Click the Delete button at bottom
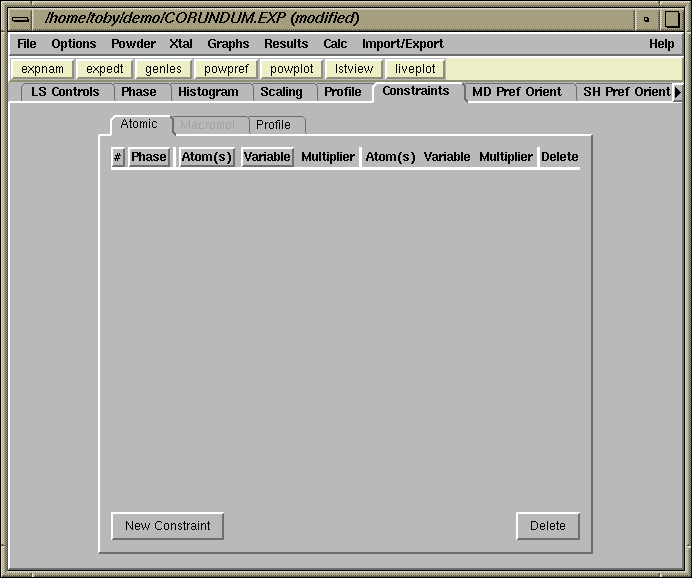 548,525
